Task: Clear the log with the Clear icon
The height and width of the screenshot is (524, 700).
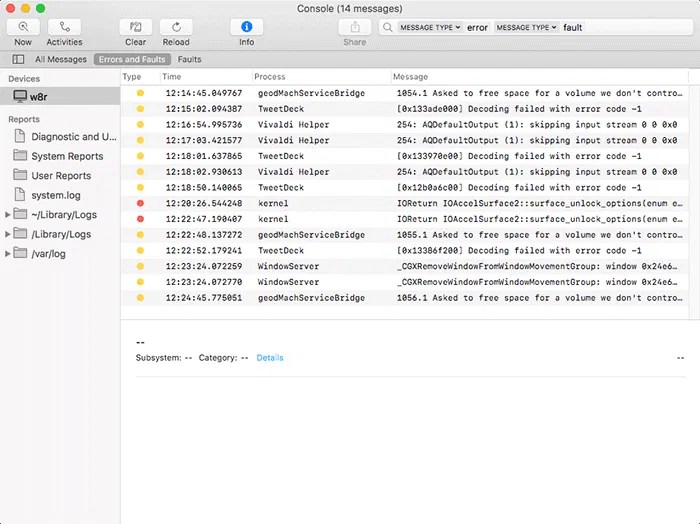Action: coord(135,27)
